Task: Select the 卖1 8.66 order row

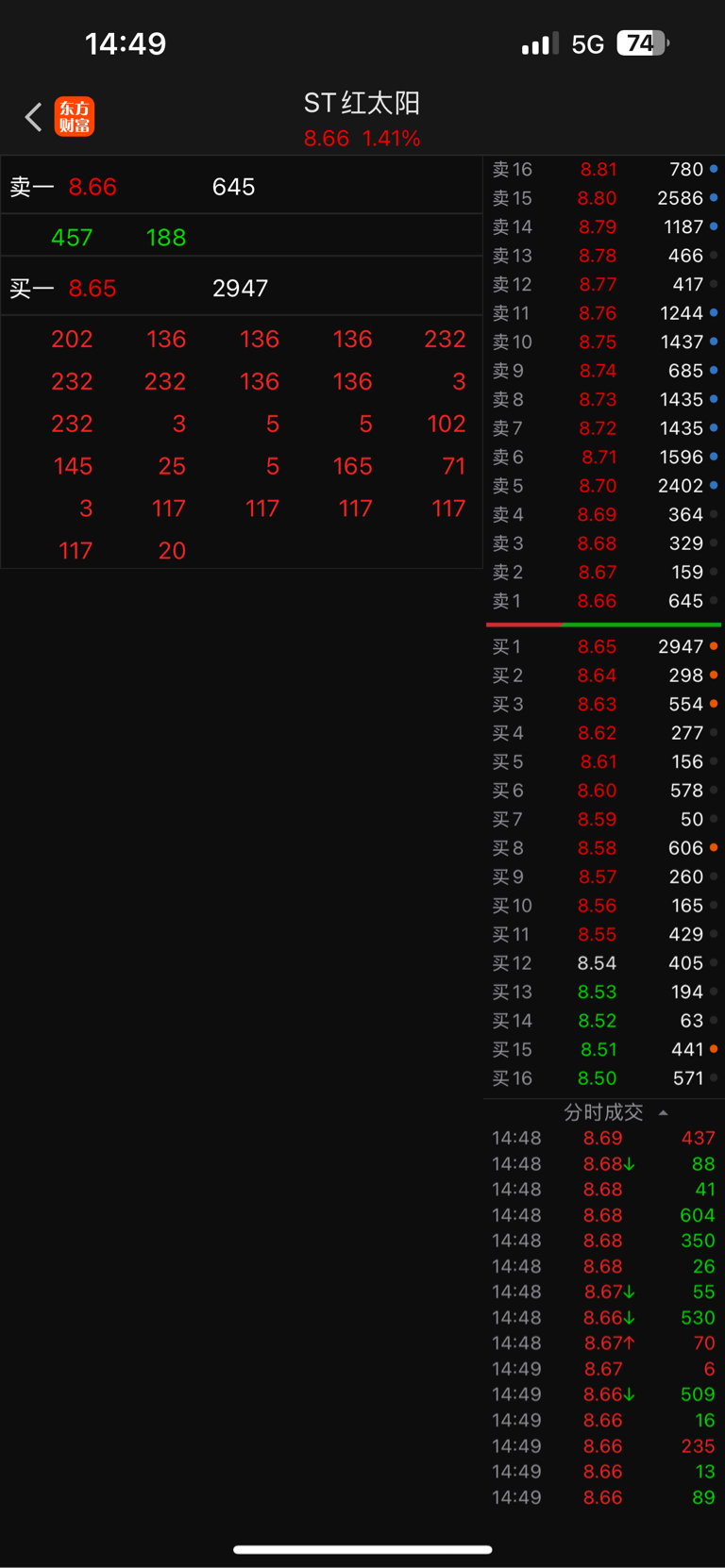Action: [x=604, y=601]
